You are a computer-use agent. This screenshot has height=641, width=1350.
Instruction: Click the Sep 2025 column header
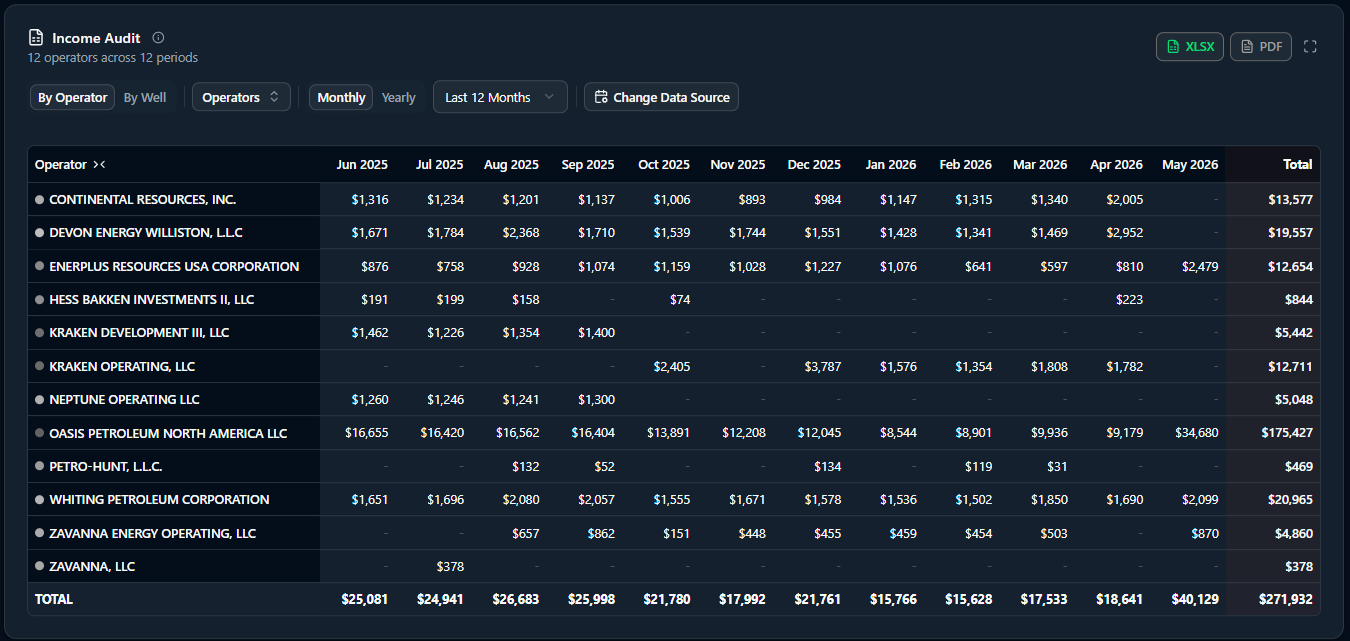pos(588,165)
